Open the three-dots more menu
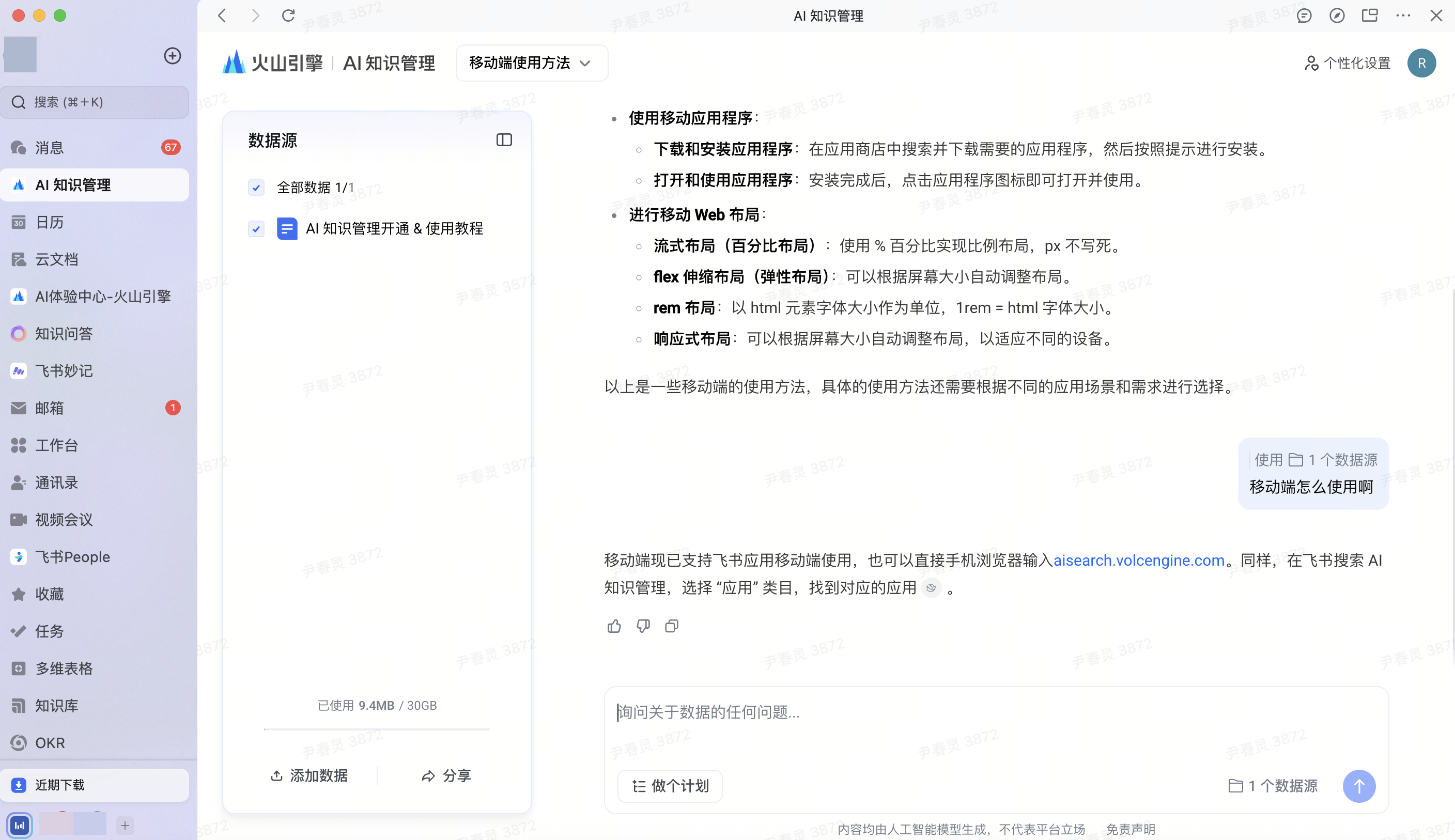1455x840 pixels. tap(1402, 15)
